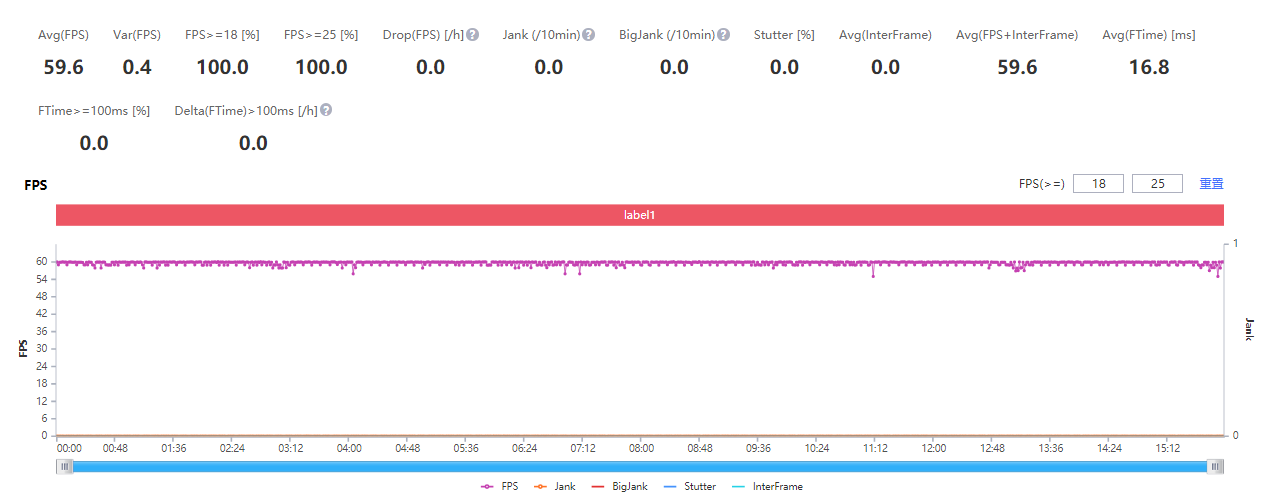Hide the Jank series via the legend
1265x495 pixels.
[x=555, y=486]
